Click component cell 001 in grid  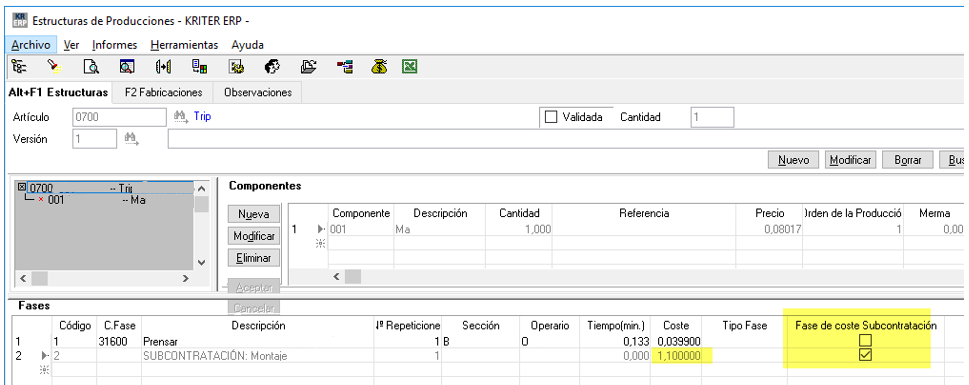coord(362,229)
